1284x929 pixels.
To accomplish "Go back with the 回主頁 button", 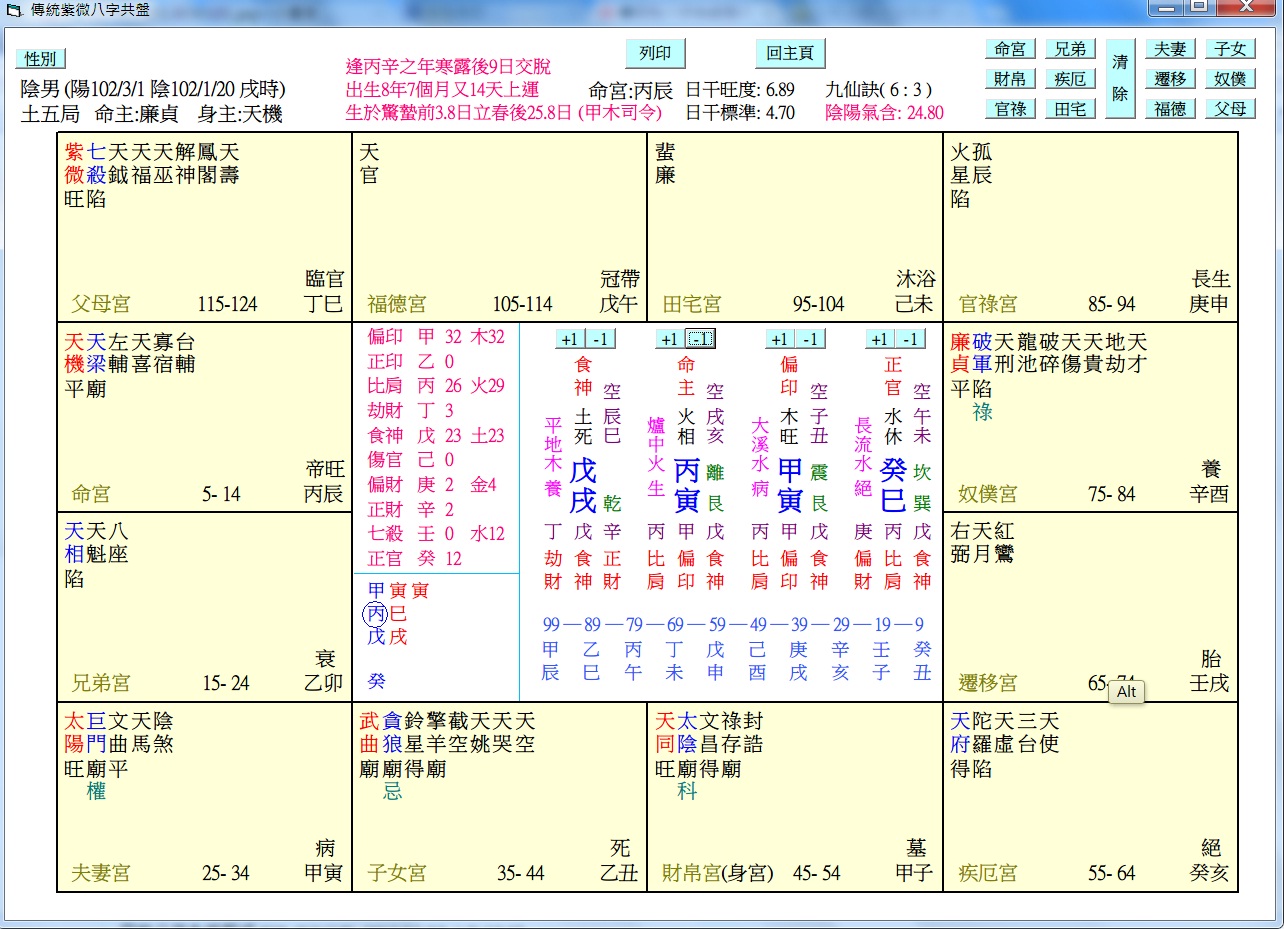I will 789,53.
